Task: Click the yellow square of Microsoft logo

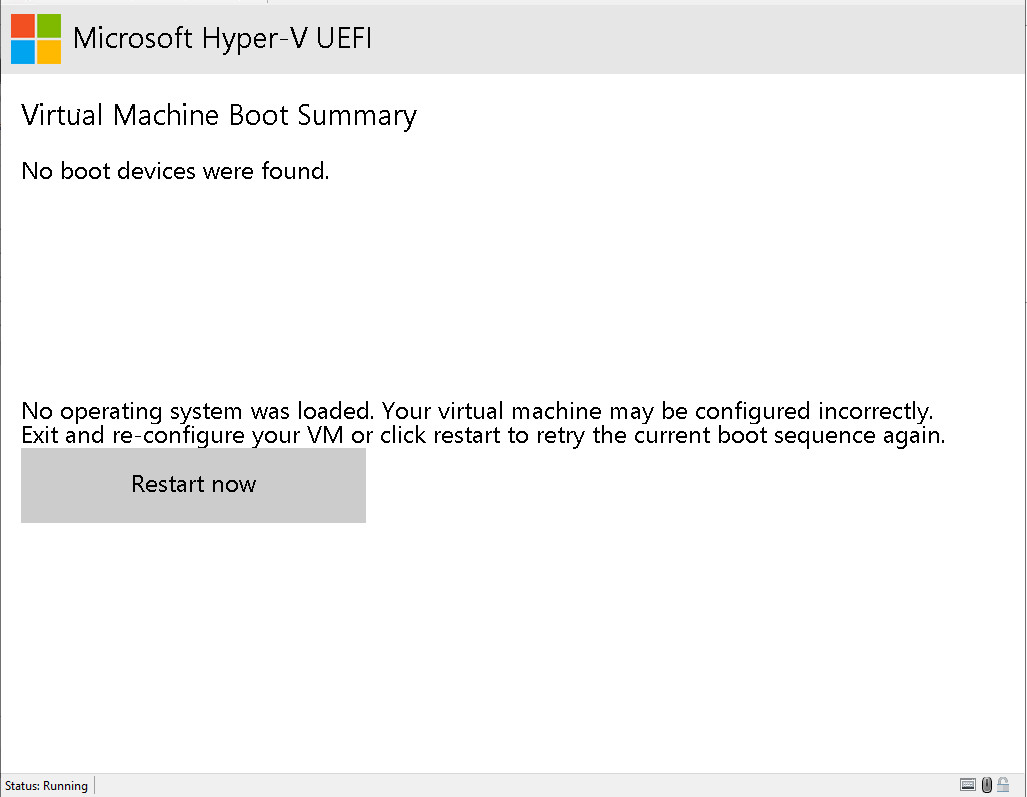Action: click(x=49, y=52)
